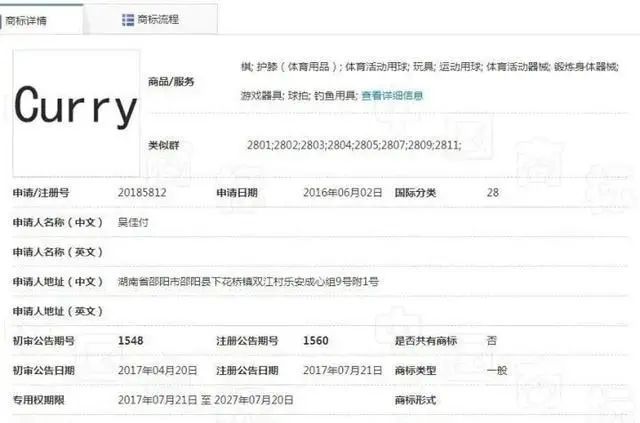The height and width of the screenshot is (423, 640).
Task: Click the similar group codes starting with 2801
Action: [x=353, y=145]
